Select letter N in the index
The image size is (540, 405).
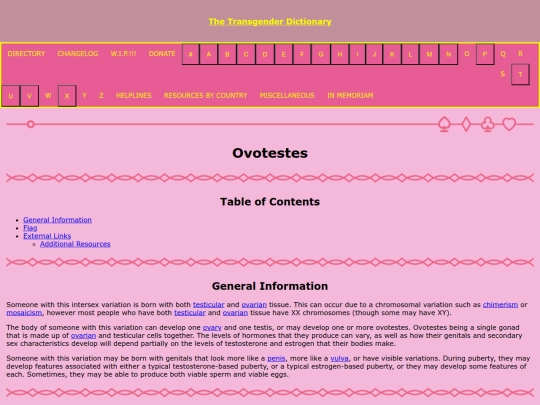tap(448, 54)
